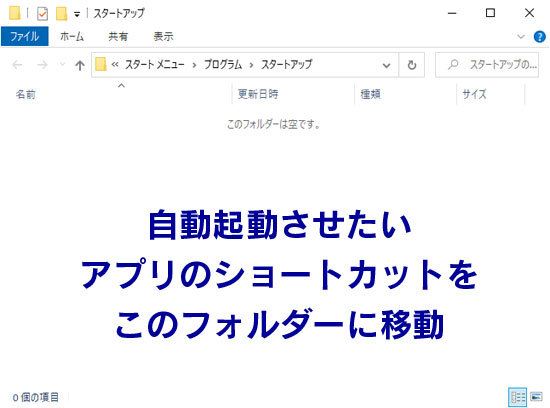Switch to details view icon in status bar
550x408 pixels.
point(517,397)
